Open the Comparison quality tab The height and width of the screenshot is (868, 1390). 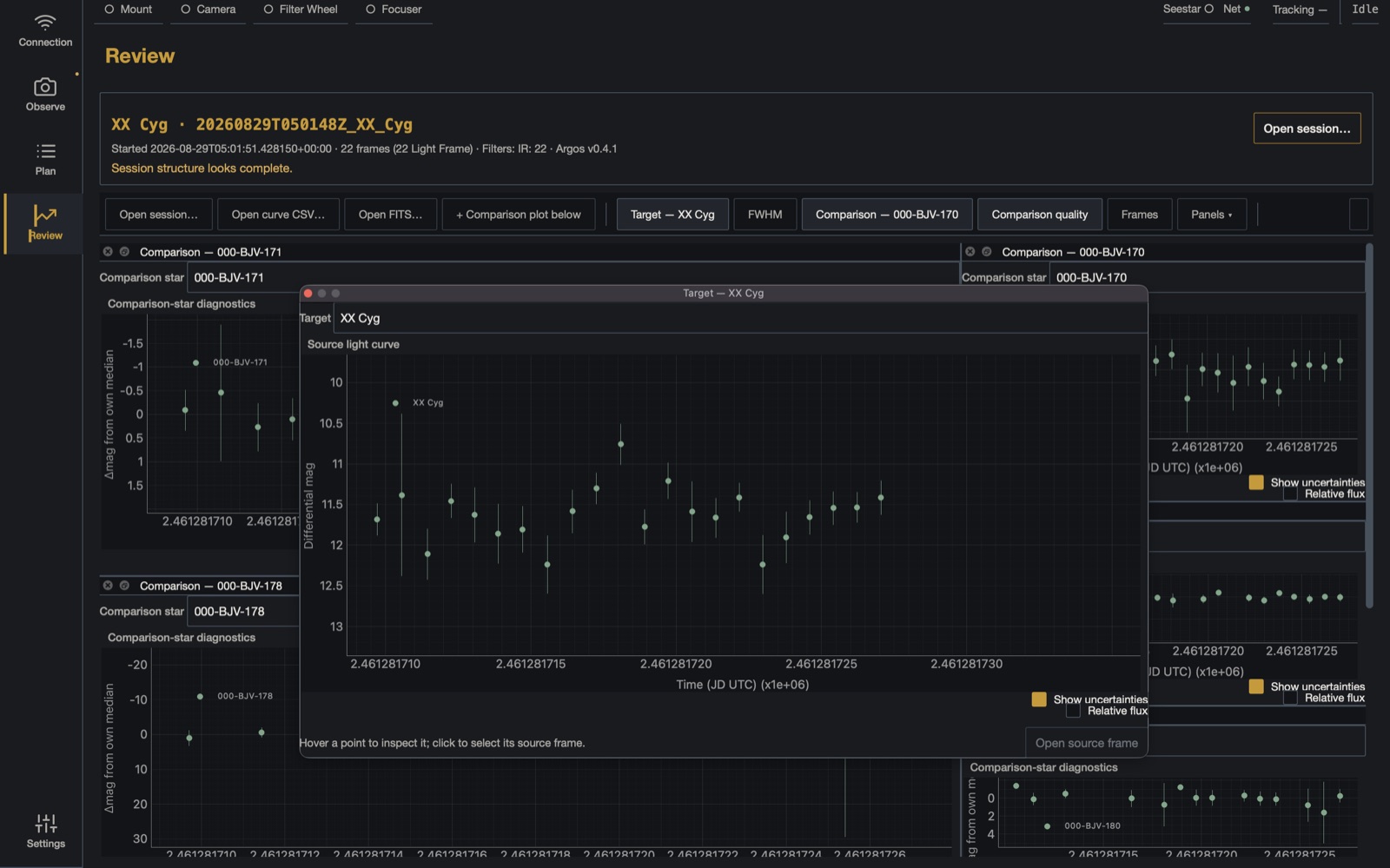(x=1040, y=215)
